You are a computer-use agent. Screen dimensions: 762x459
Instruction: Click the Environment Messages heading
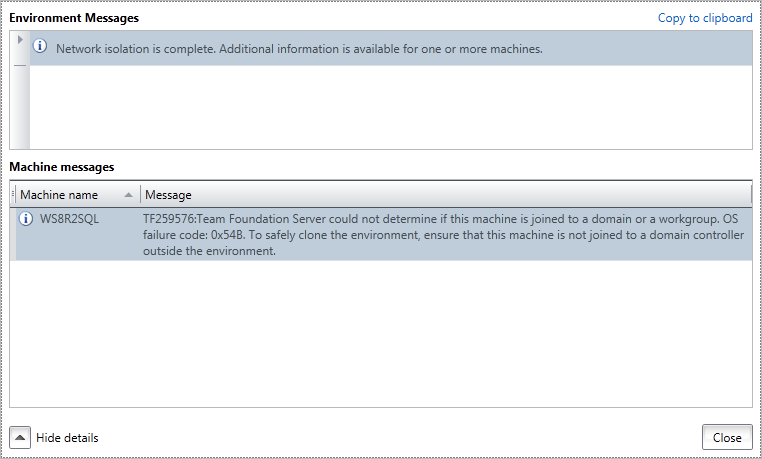coord(74,18)
